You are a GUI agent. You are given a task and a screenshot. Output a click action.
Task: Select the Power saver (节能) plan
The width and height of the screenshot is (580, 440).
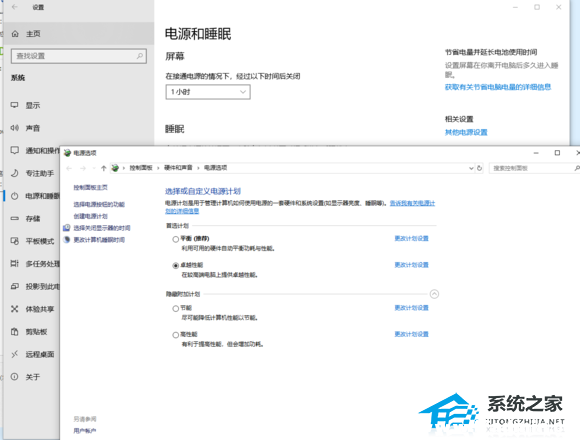point(176,308)
